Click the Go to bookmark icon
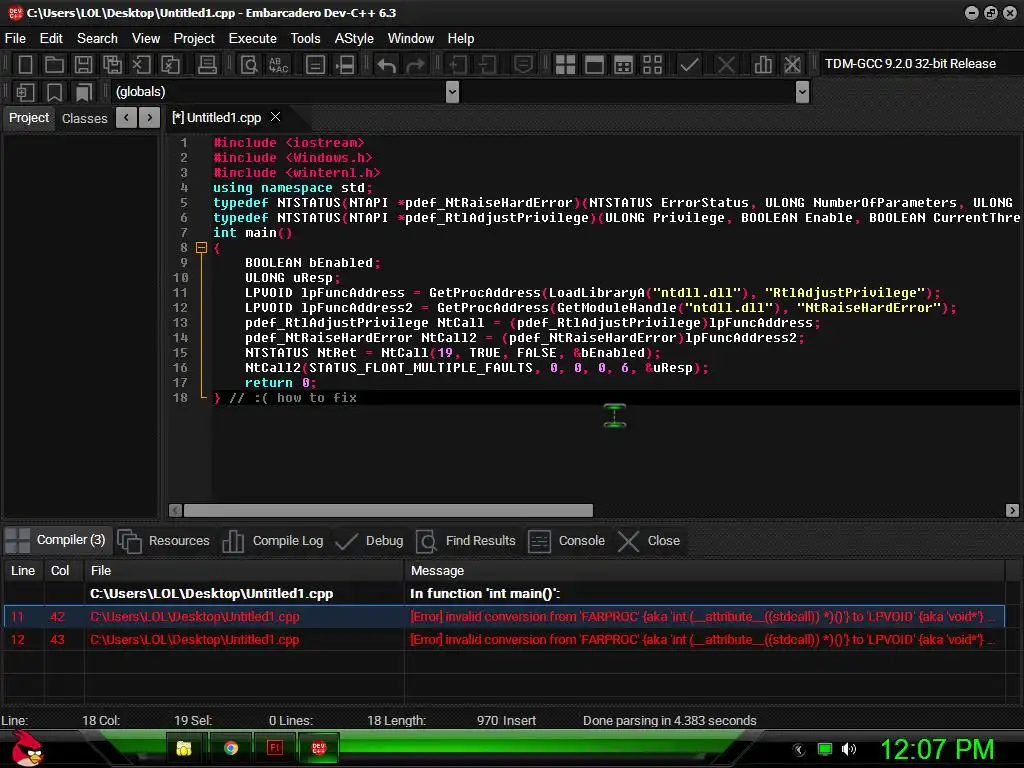 click(83, 92)
